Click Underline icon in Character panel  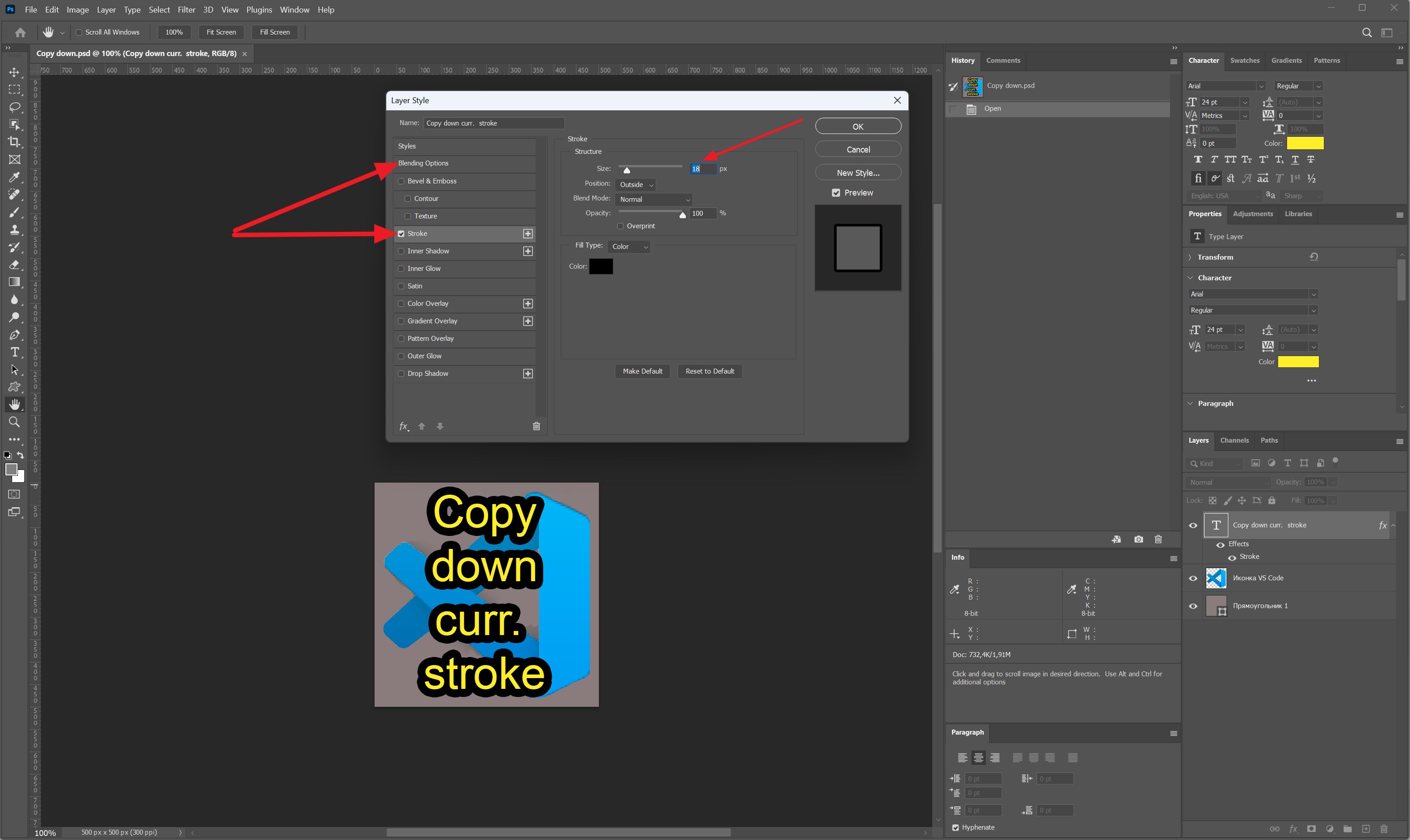click(x=1295, y=160)
